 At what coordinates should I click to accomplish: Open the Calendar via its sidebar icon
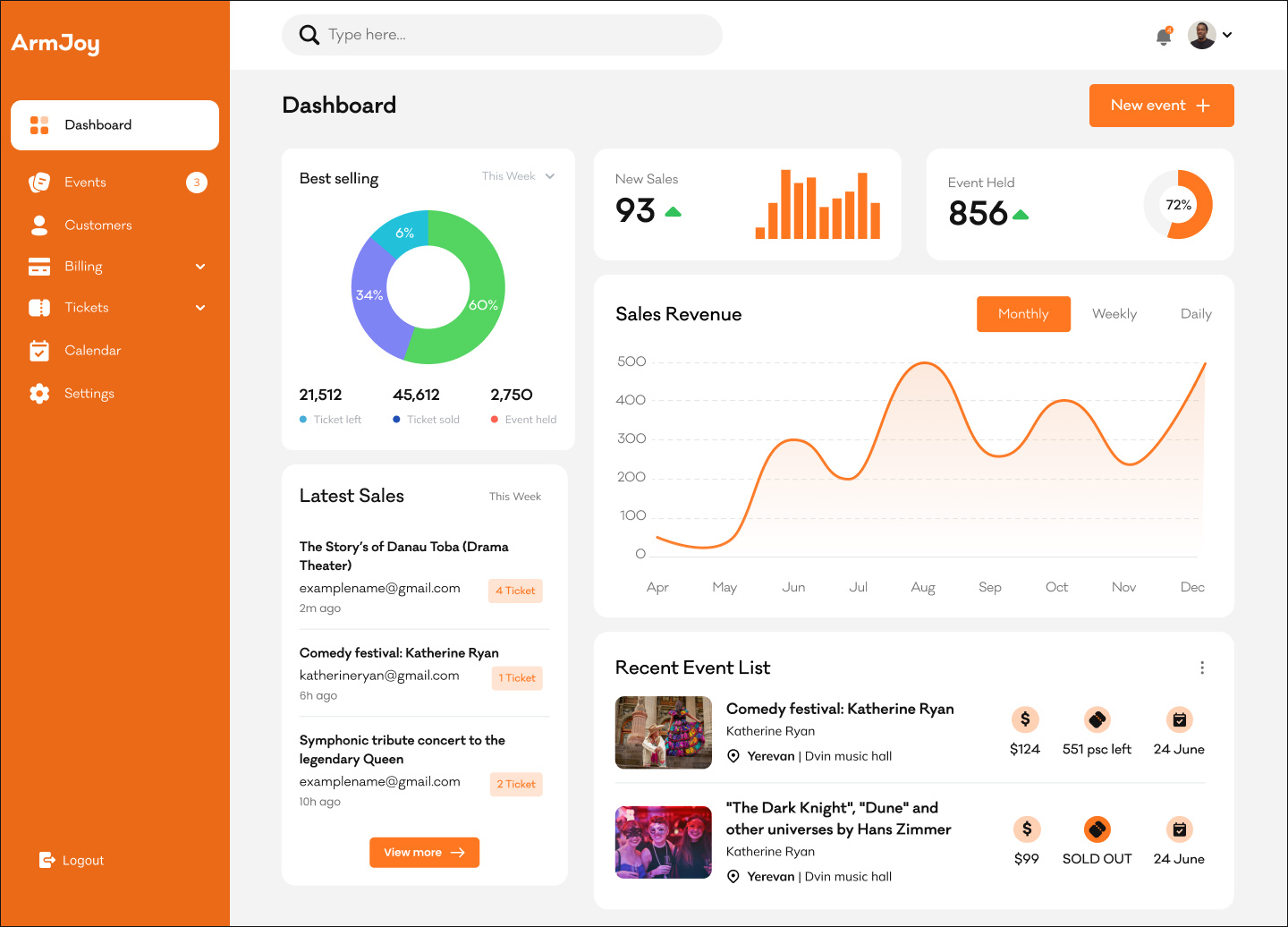(x=39, y=350)
